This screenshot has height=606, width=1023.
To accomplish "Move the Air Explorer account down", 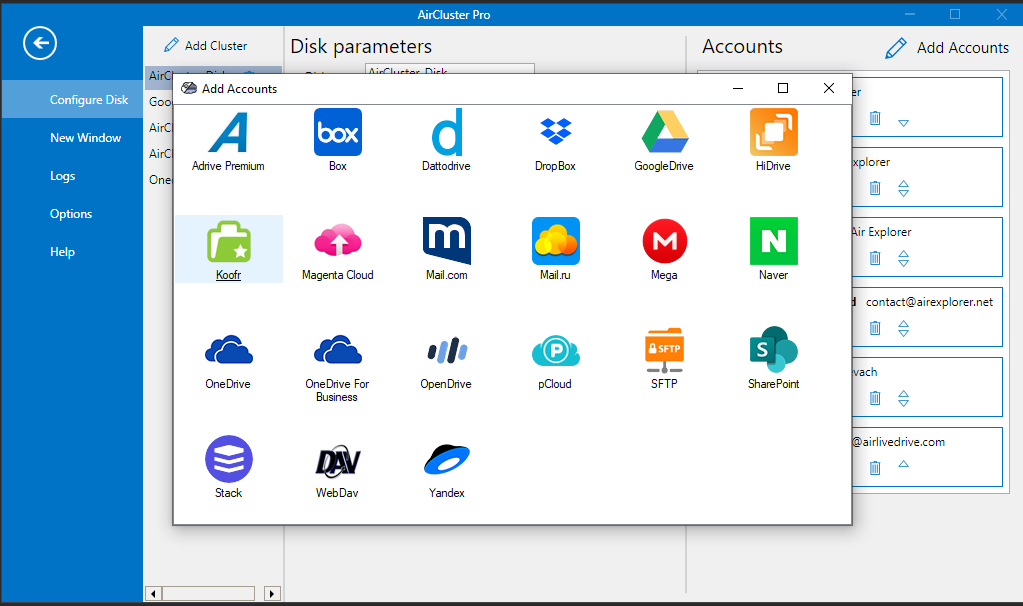I will click(904, 264).
